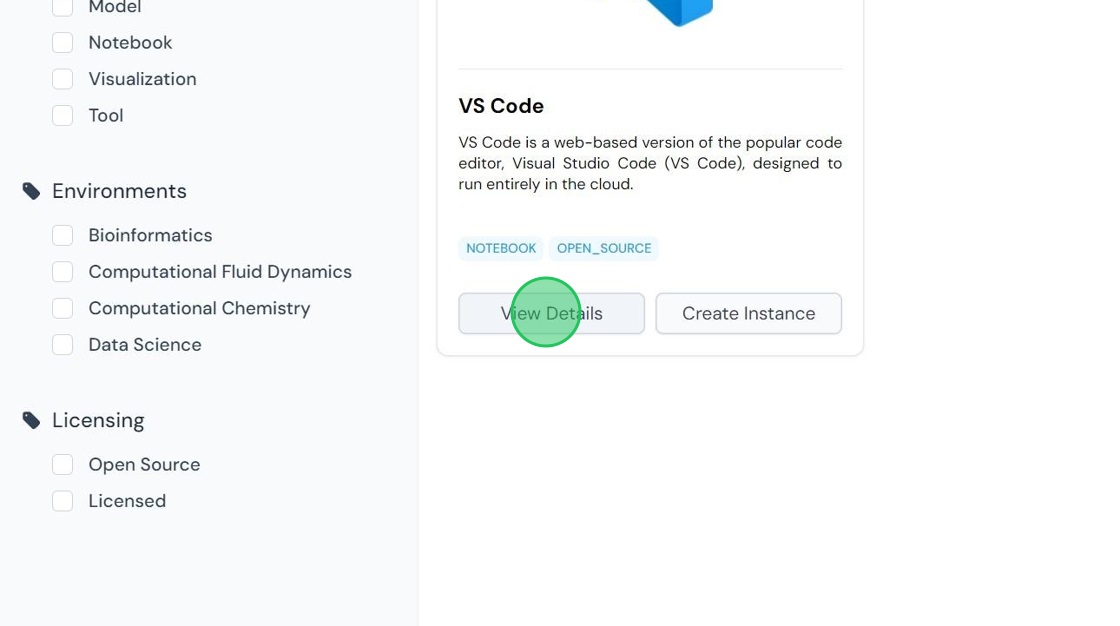Viewport: 1120px width, 626px height.
Task: Check the Bioinformatics environment checkbox
Action: (x=62, y=235)
